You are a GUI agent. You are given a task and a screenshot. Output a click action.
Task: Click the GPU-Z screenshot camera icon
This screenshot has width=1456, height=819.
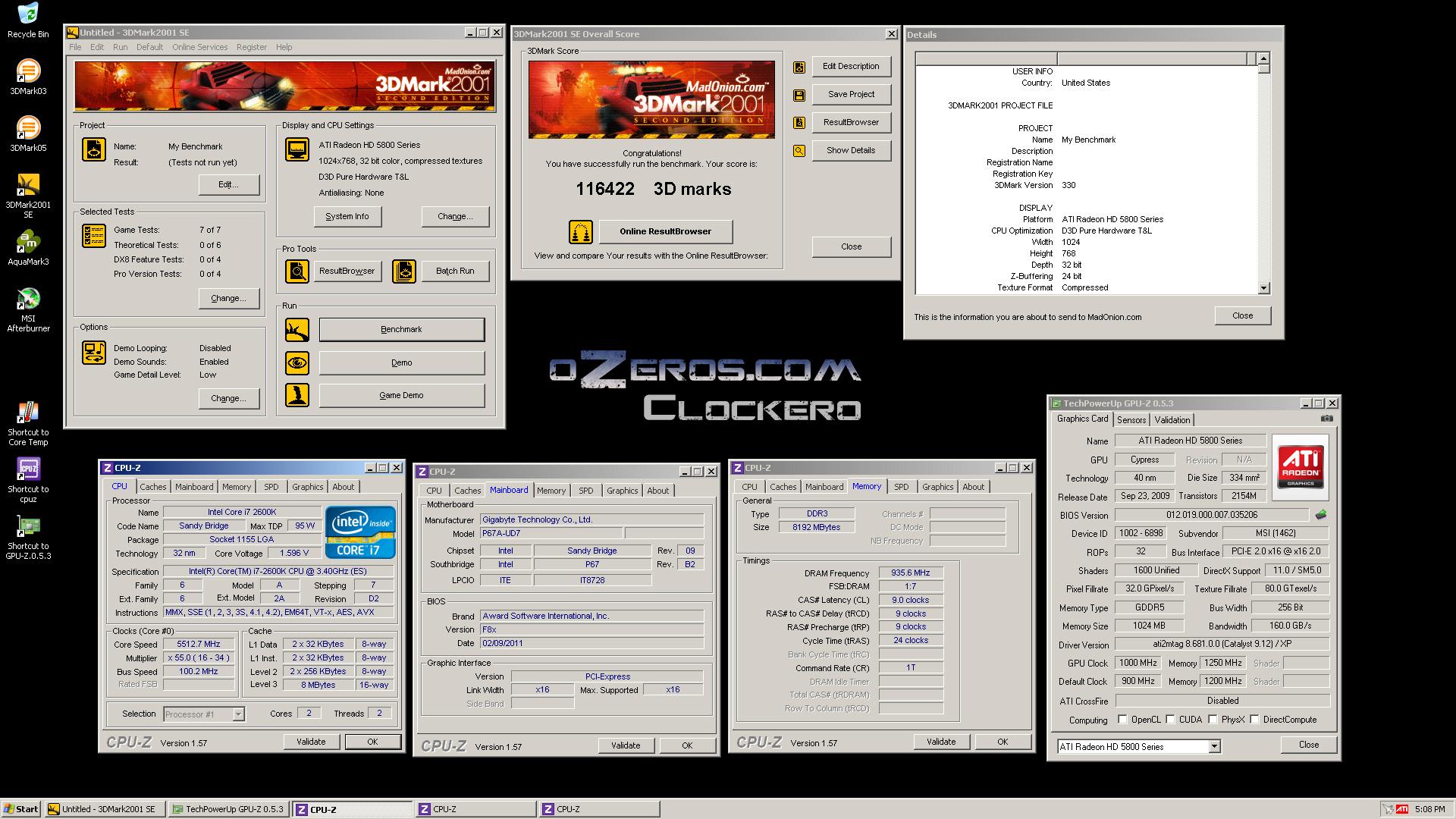coord(1326,419)
